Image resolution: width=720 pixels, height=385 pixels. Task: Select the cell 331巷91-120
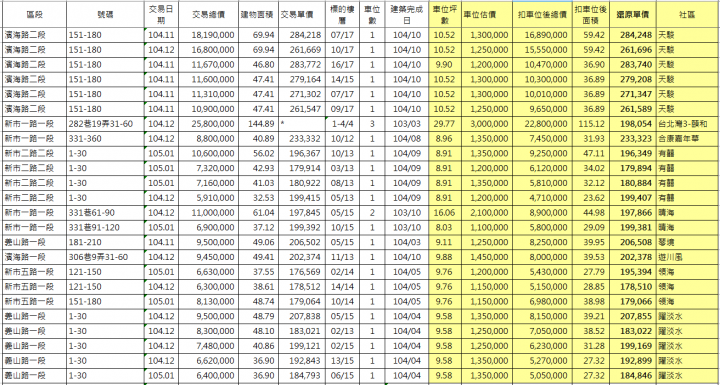(106, 227)
